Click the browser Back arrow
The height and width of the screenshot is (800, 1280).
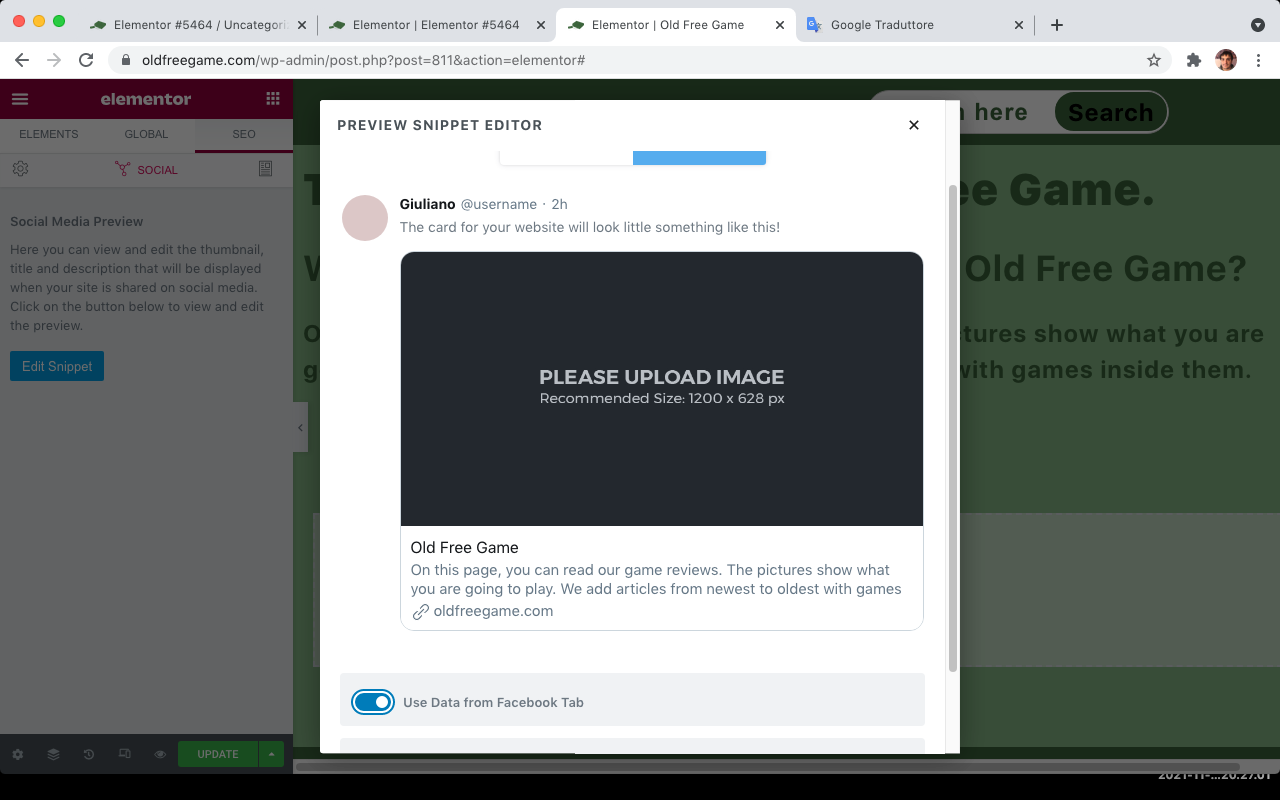22,60
